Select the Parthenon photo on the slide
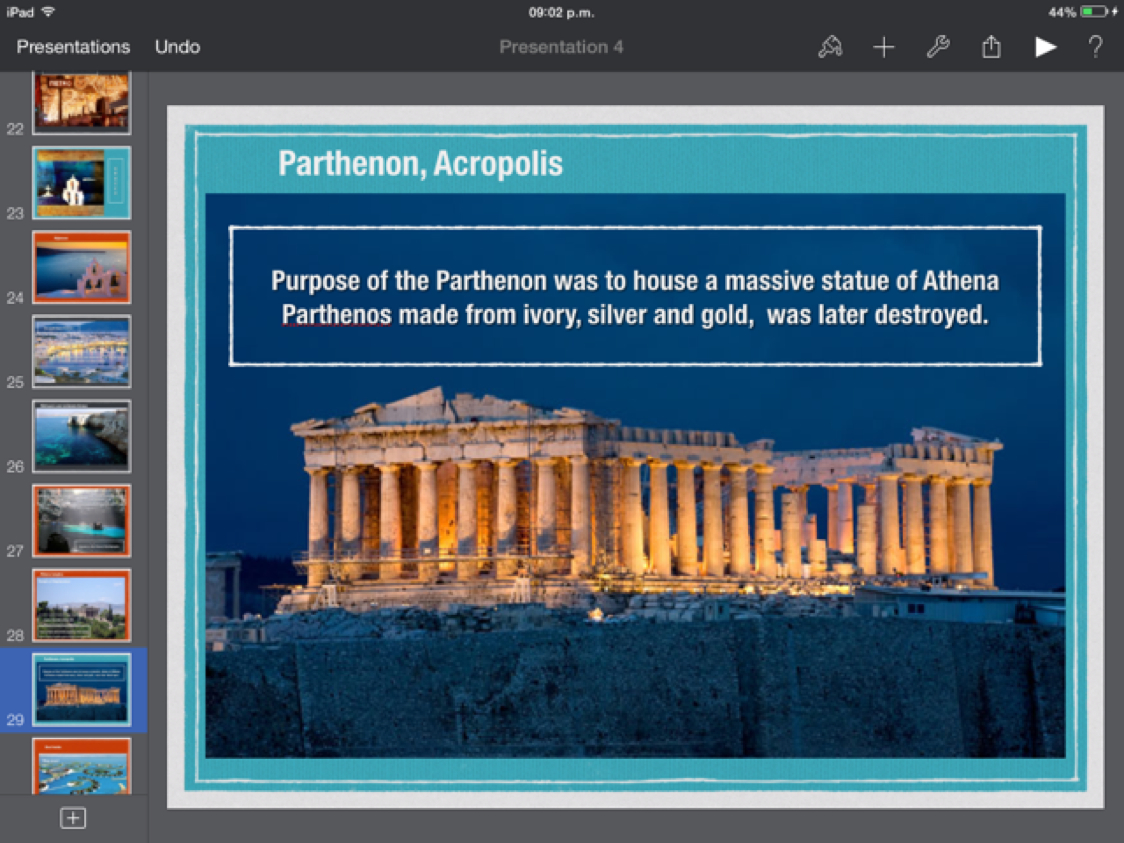The width and height of the screenshot is (1124, 843). (x=635, y=560)
